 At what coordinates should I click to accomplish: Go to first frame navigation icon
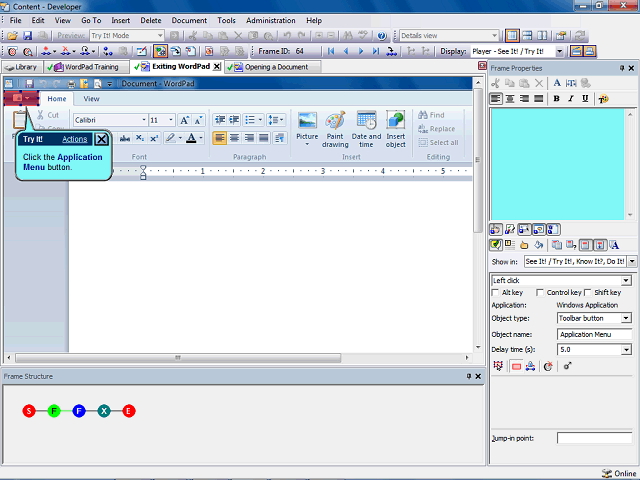[x=331, y=51]
